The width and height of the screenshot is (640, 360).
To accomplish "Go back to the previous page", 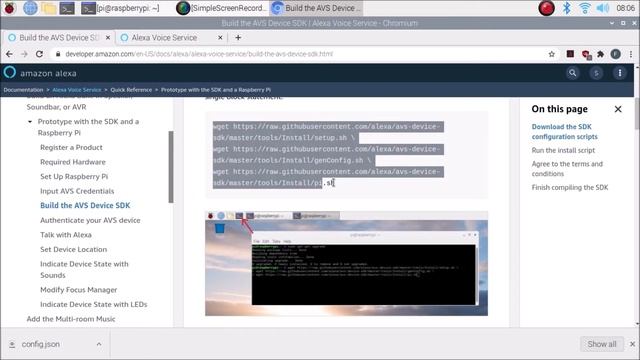I will pos(9,54).
